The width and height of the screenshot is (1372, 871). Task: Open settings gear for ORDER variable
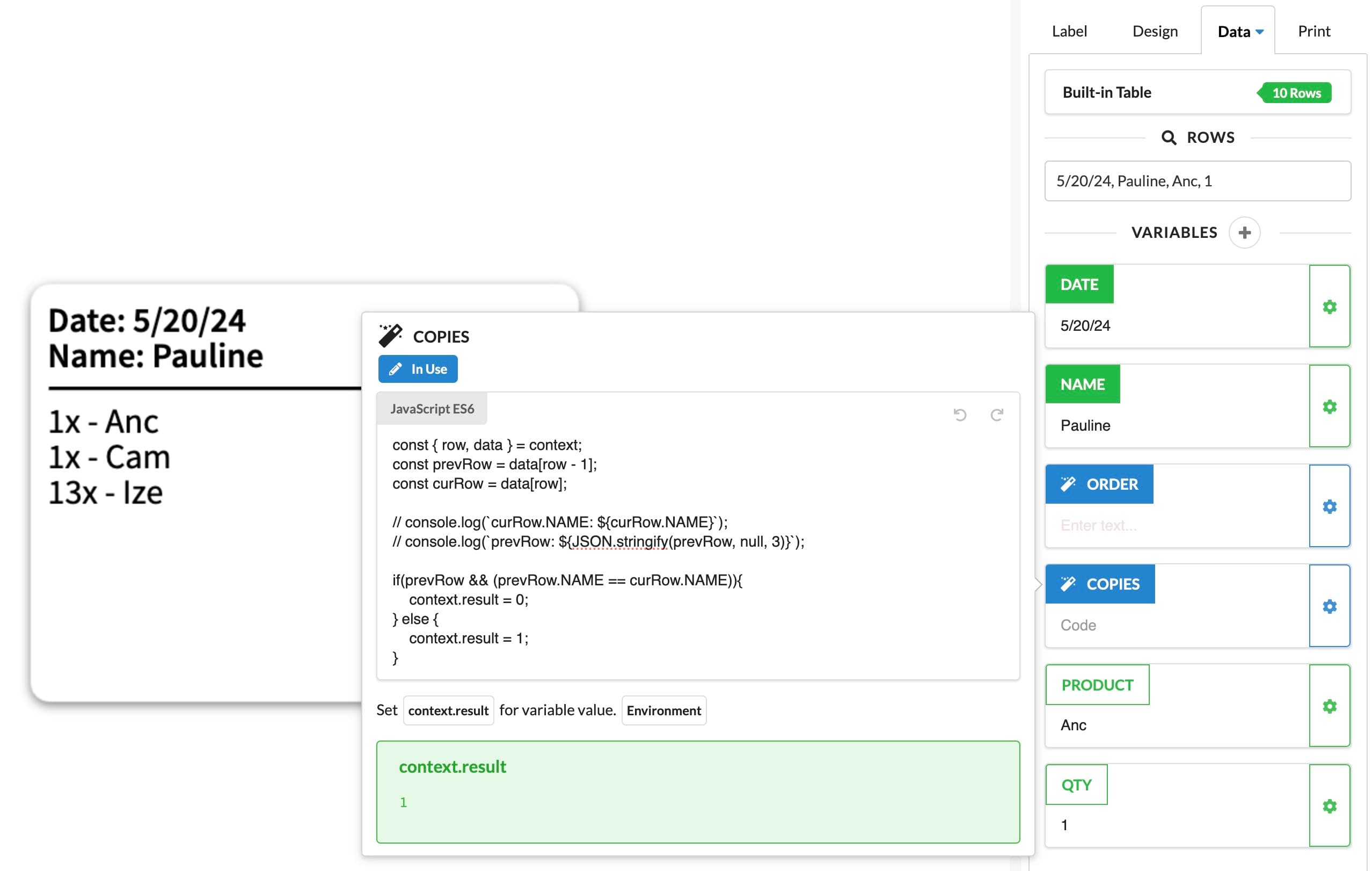tap(1329, 506)
